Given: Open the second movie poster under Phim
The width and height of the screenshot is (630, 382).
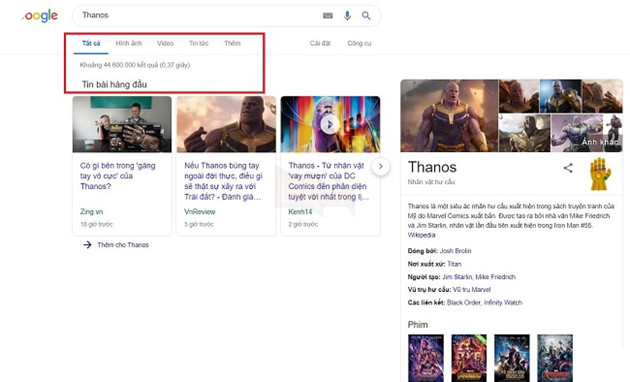Looking at the screenshot, I should click(469, 358).
